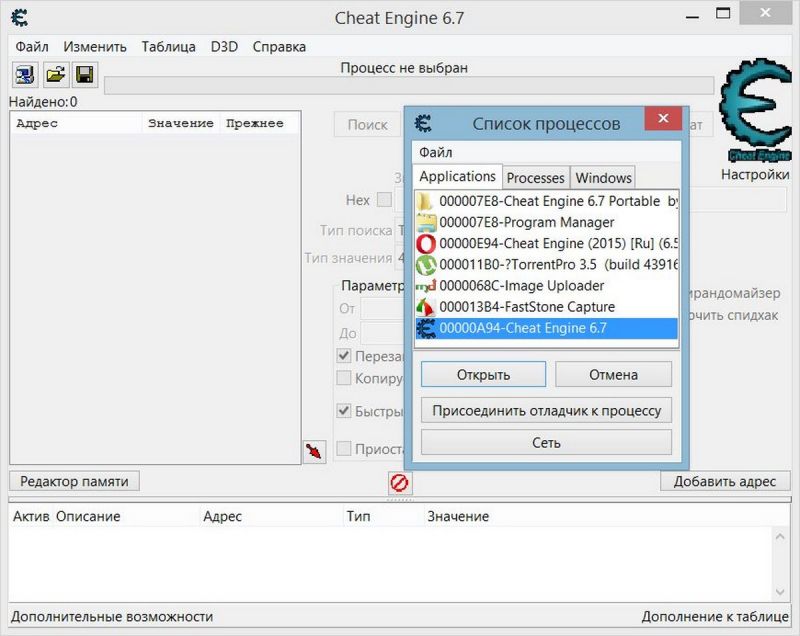Click the process progress bar
Image resolution: width=800 pixels, height=636 pixels.
click(x=409, y=86)
